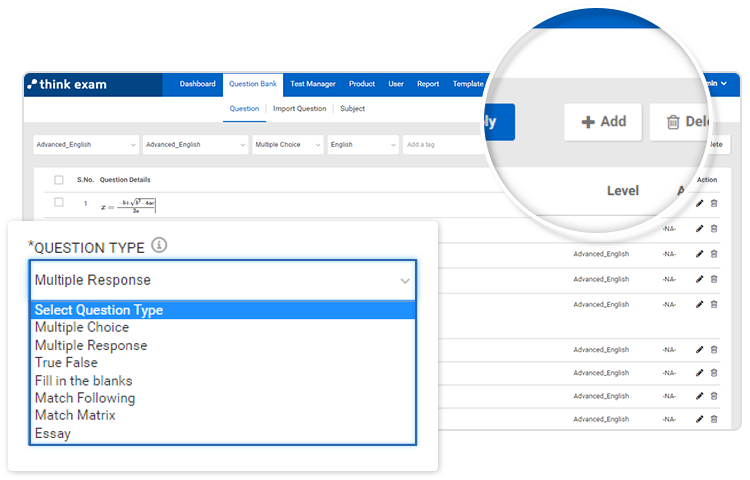Open the Template menu item
Viewport: 750px width, 480px height.
point(468,84)
